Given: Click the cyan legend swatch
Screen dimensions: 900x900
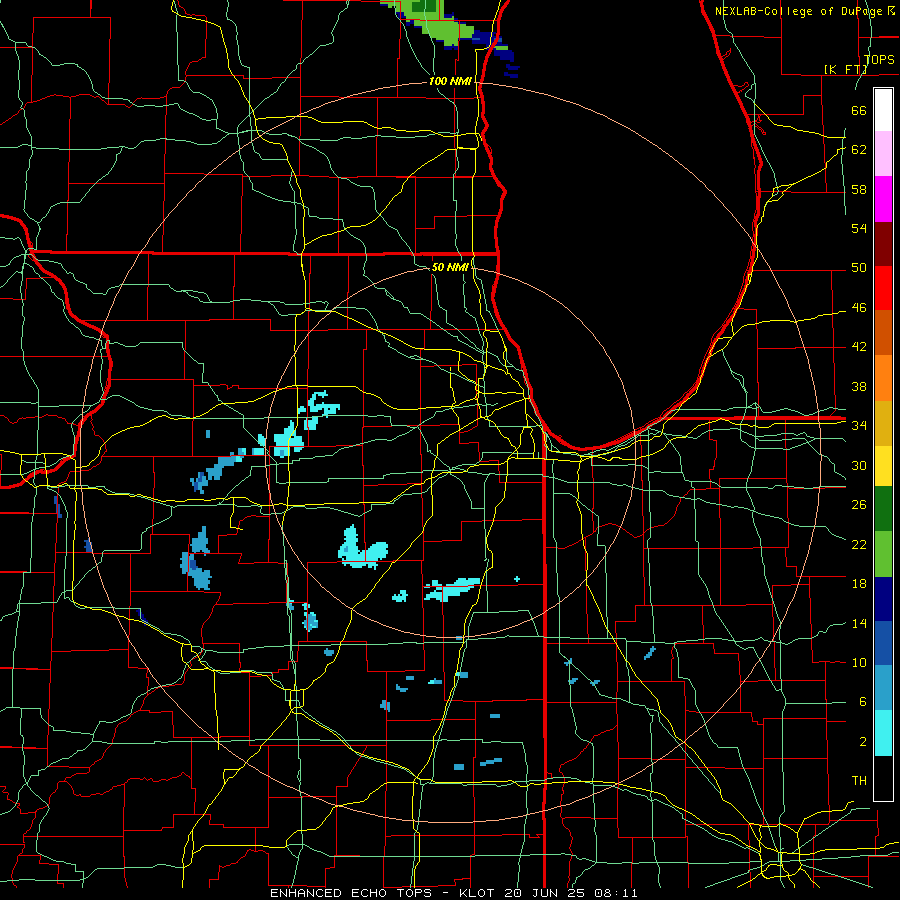Looking at the screenshot, I should coord(883,733).
